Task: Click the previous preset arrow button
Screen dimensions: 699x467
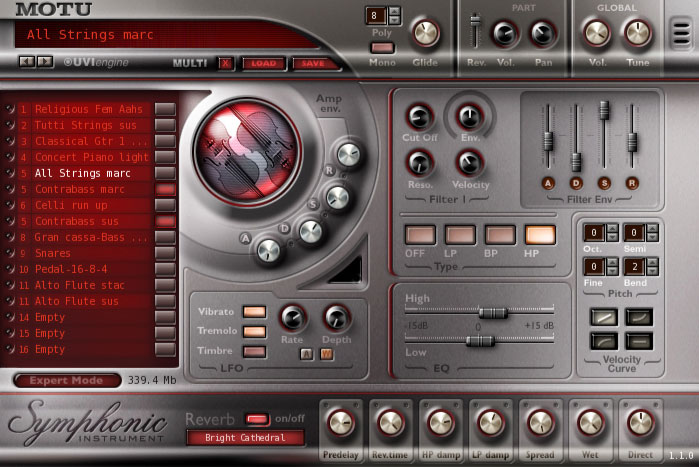Action: 27,61
